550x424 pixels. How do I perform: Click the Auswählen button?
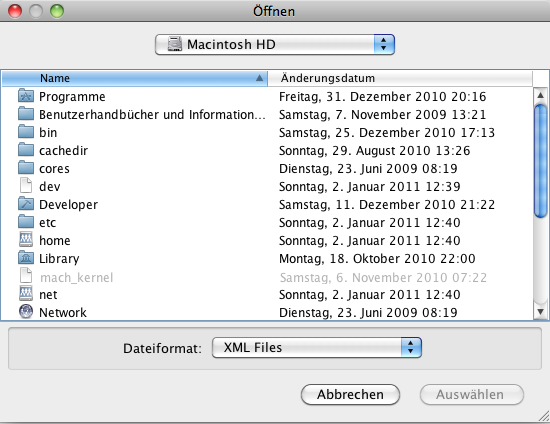(x=472, y=395)
